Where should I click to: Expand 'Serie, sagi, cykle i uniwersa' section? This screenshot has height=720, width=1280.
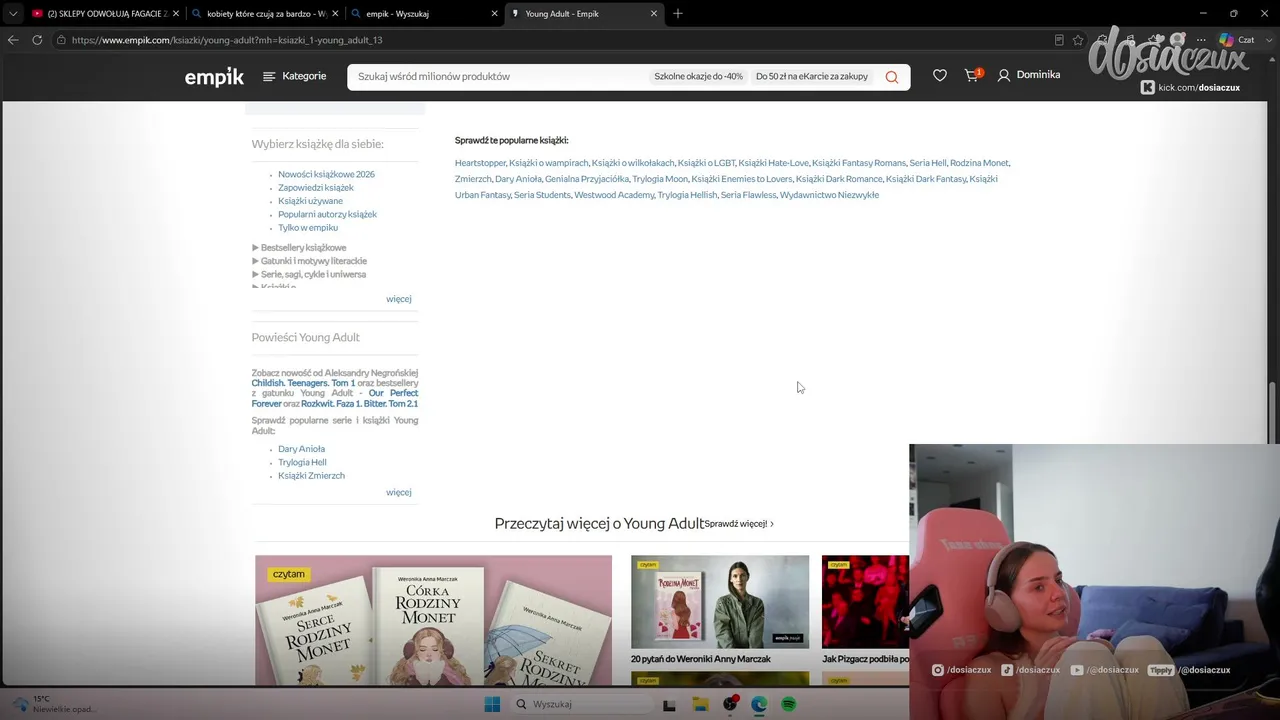(x=309, y=274)
